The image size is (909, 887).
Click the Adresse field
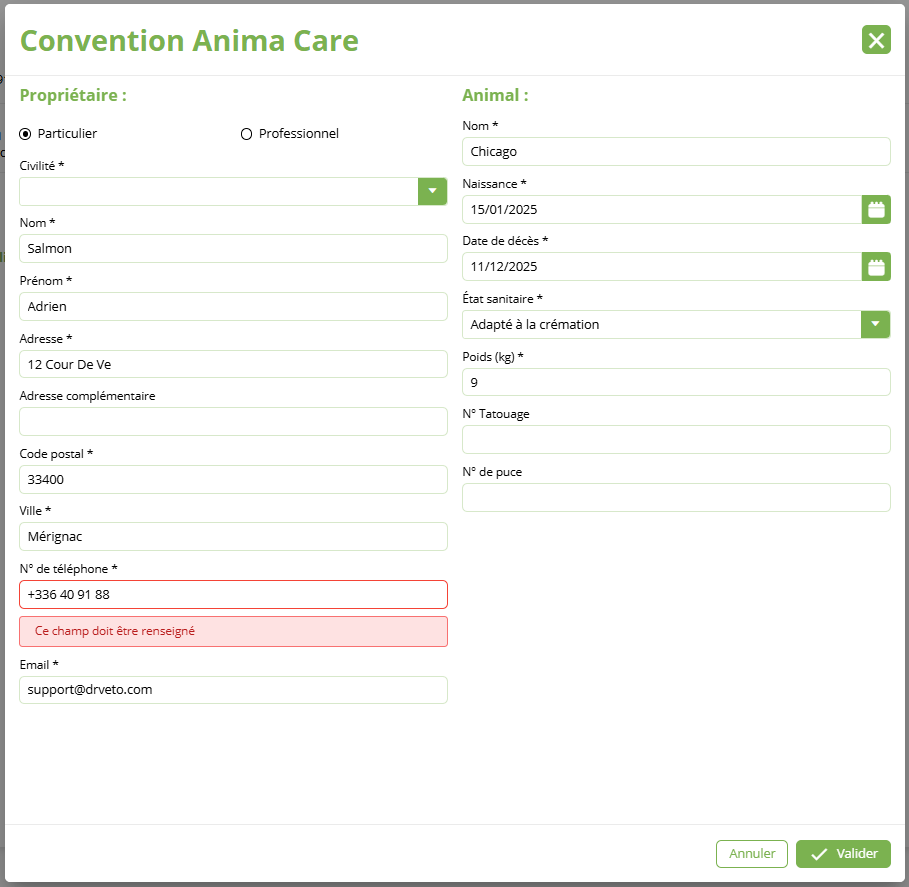(x=233, y=364)
